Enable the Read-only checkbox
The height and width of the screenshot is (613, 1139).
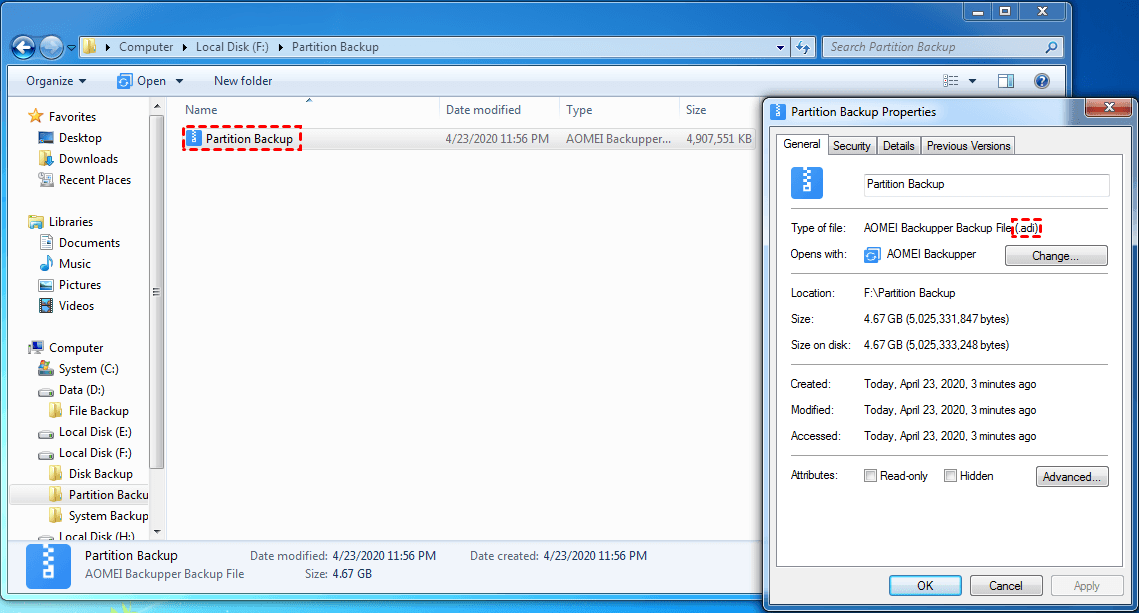[870, 476]
